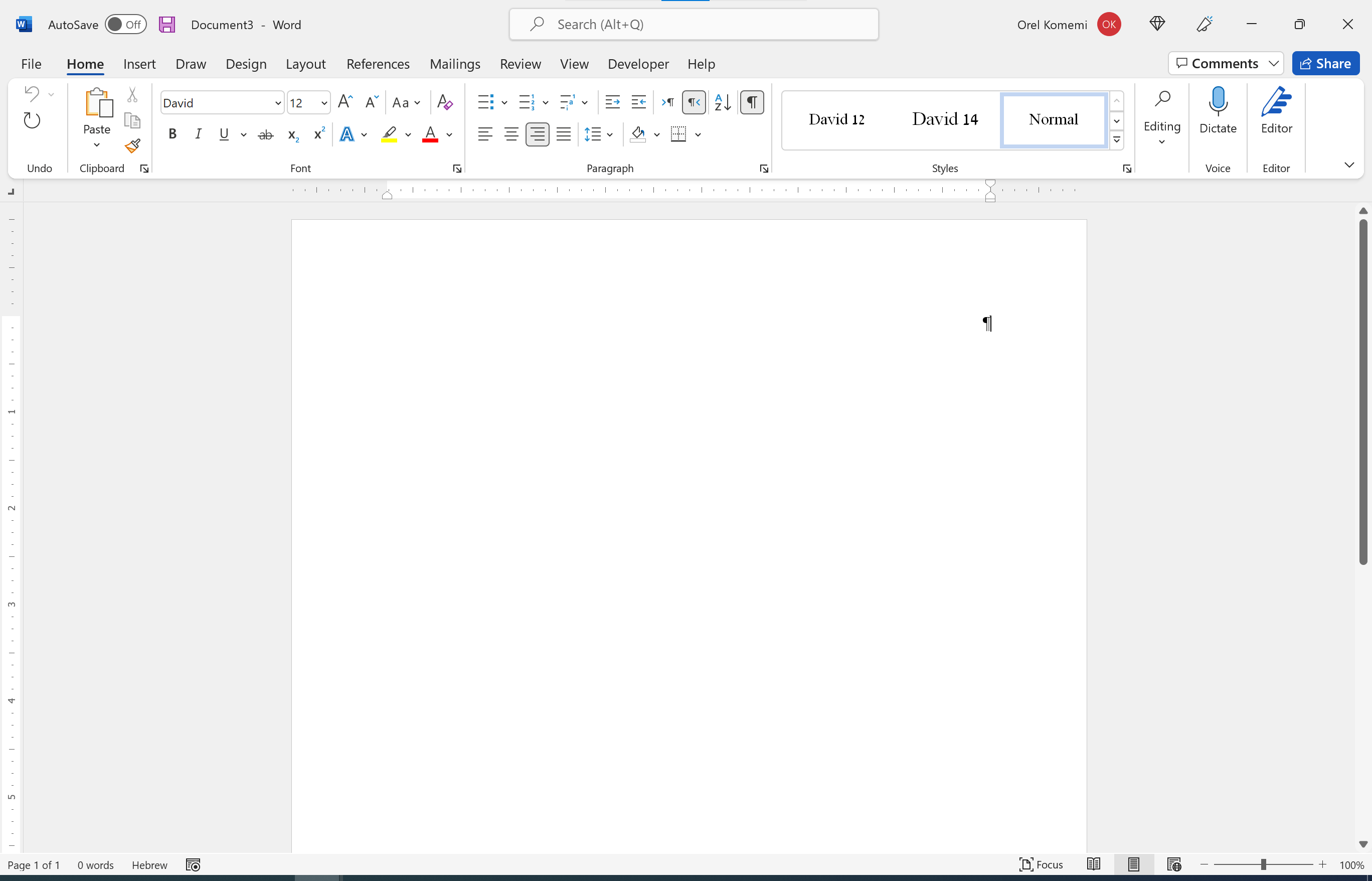Toggle Right-to-Left paragraph direction
This screenshot has width=1372, height=881.
click(694, 102)
